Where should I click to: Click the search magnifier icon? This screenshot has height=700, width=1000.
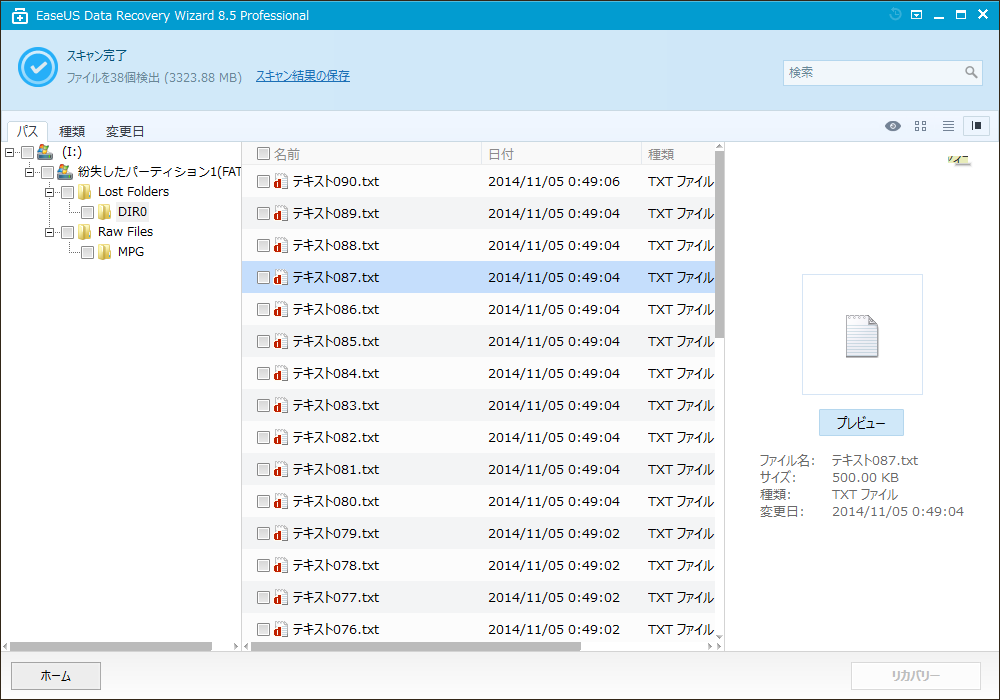tap(971, 73)
